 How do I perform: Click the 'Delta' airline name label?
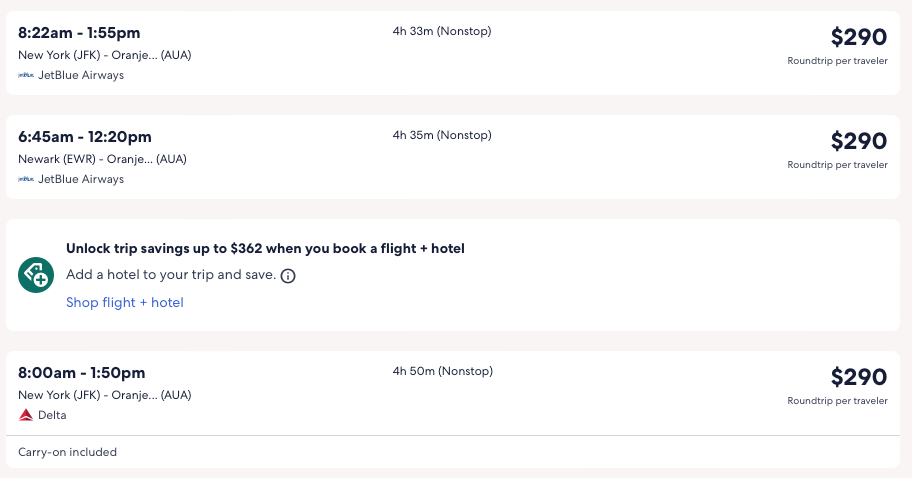click(52, 415)
